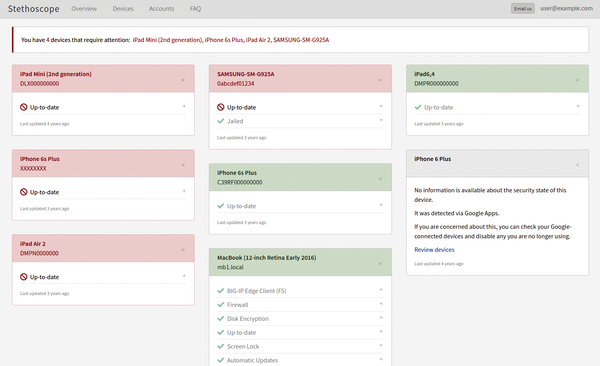The height and width of the screenshot is (366, 600).
Task: Click the Stethoscope brand title
Action: (x=34, y=9)
